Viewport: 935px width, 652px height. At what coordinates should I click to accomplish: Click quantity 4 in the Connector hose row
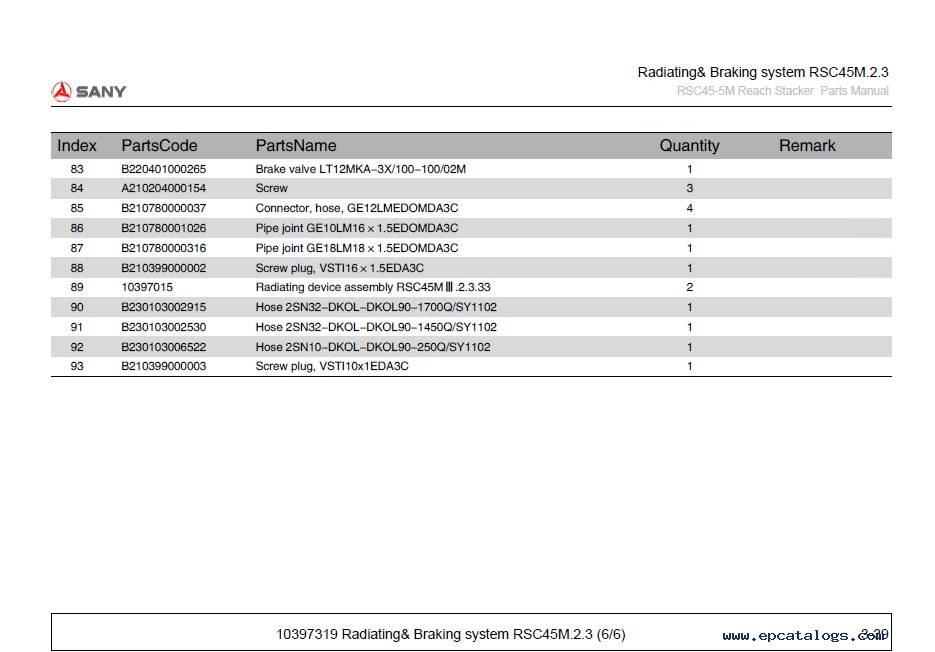[689, 208]
